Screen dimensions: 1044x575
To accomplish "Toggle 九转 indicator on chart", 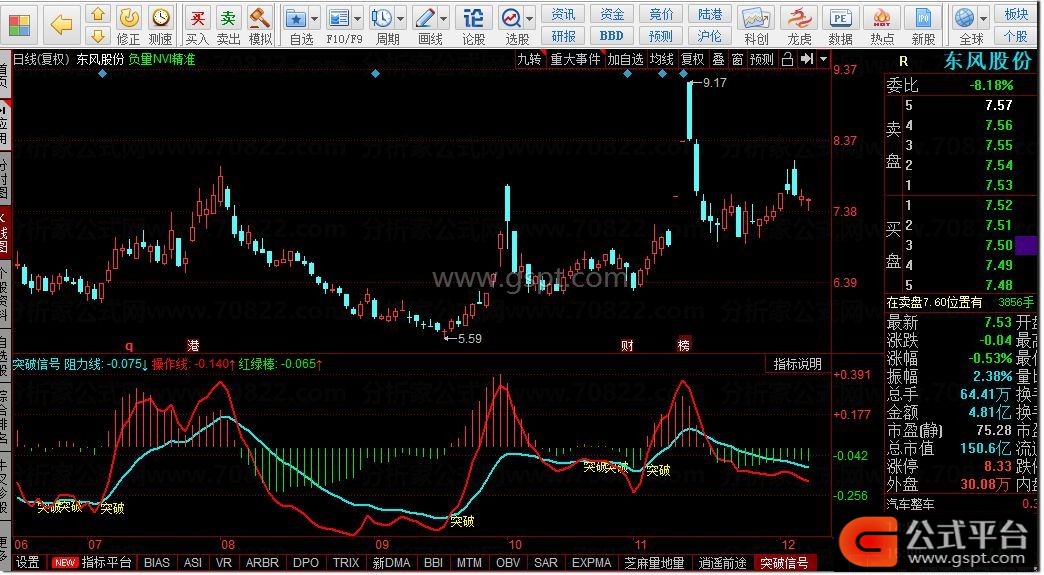I will coord(530,59).
